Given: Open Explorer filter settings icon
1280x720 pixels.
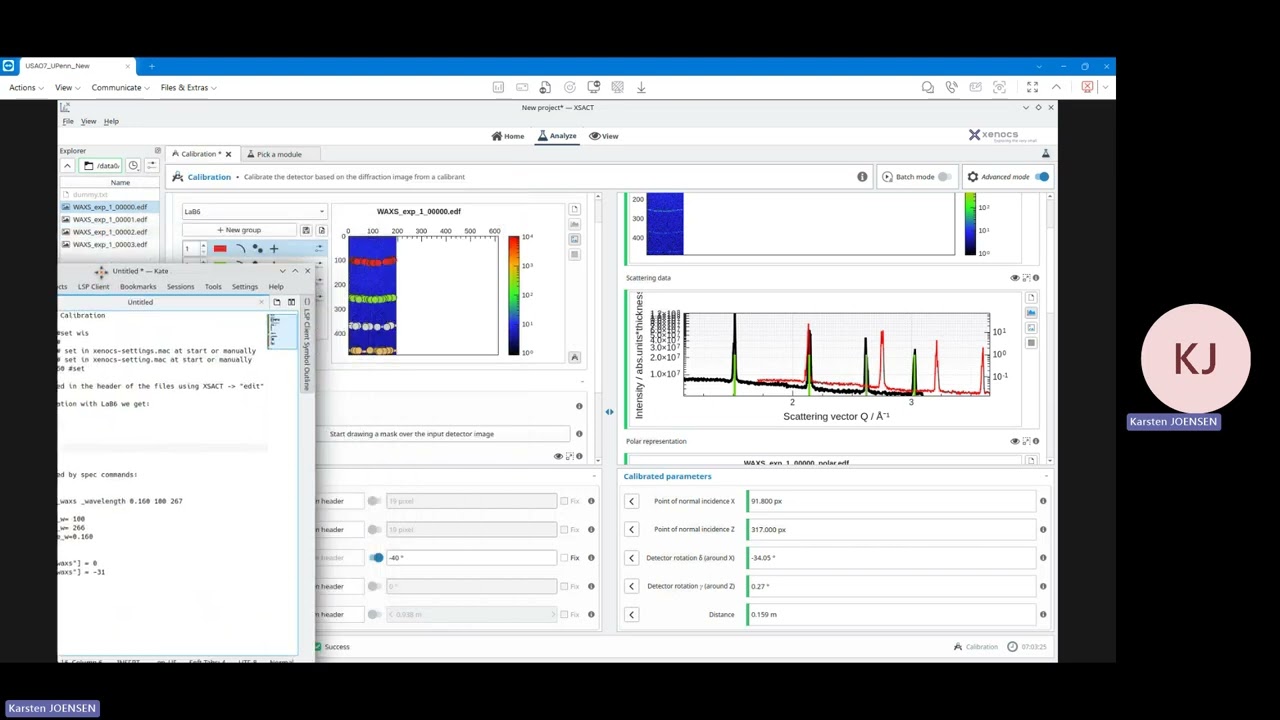Looking at the screenshot, I should point(152,166).
